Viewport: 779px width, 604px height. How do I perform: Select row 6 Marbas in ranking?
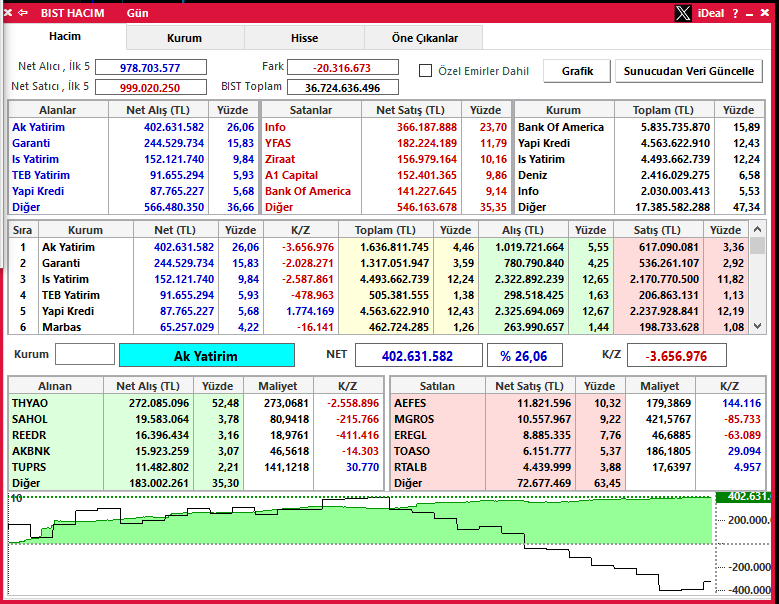(x=378, y=327)
